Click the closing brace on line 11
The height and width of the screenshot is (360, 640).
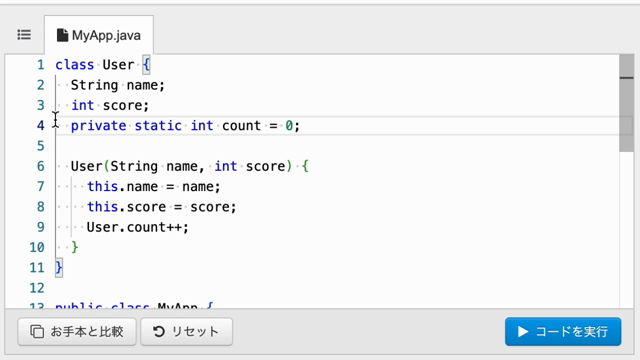click(x=59, y=268)
